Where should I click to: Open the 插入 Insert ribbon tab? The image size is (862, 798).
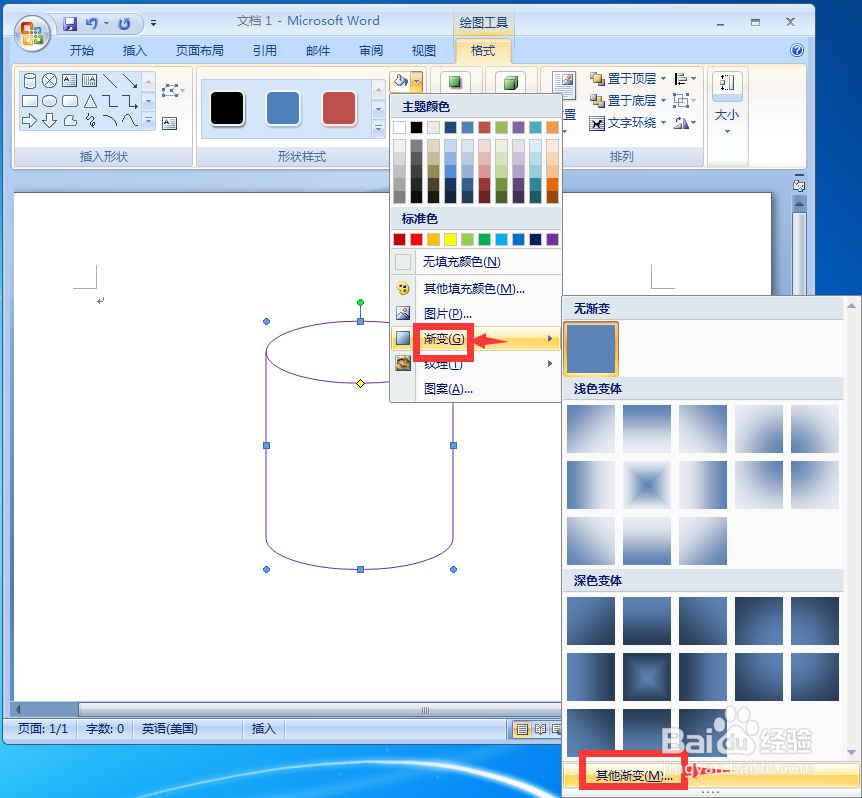(x=134, y=51)
